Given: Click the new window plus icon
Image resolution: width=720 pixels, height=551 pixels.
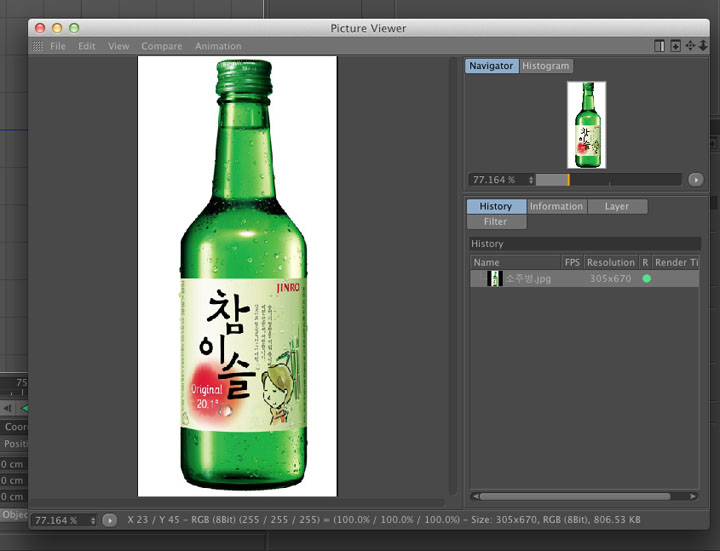Looking at the screenshot, I should pos(675,46).
